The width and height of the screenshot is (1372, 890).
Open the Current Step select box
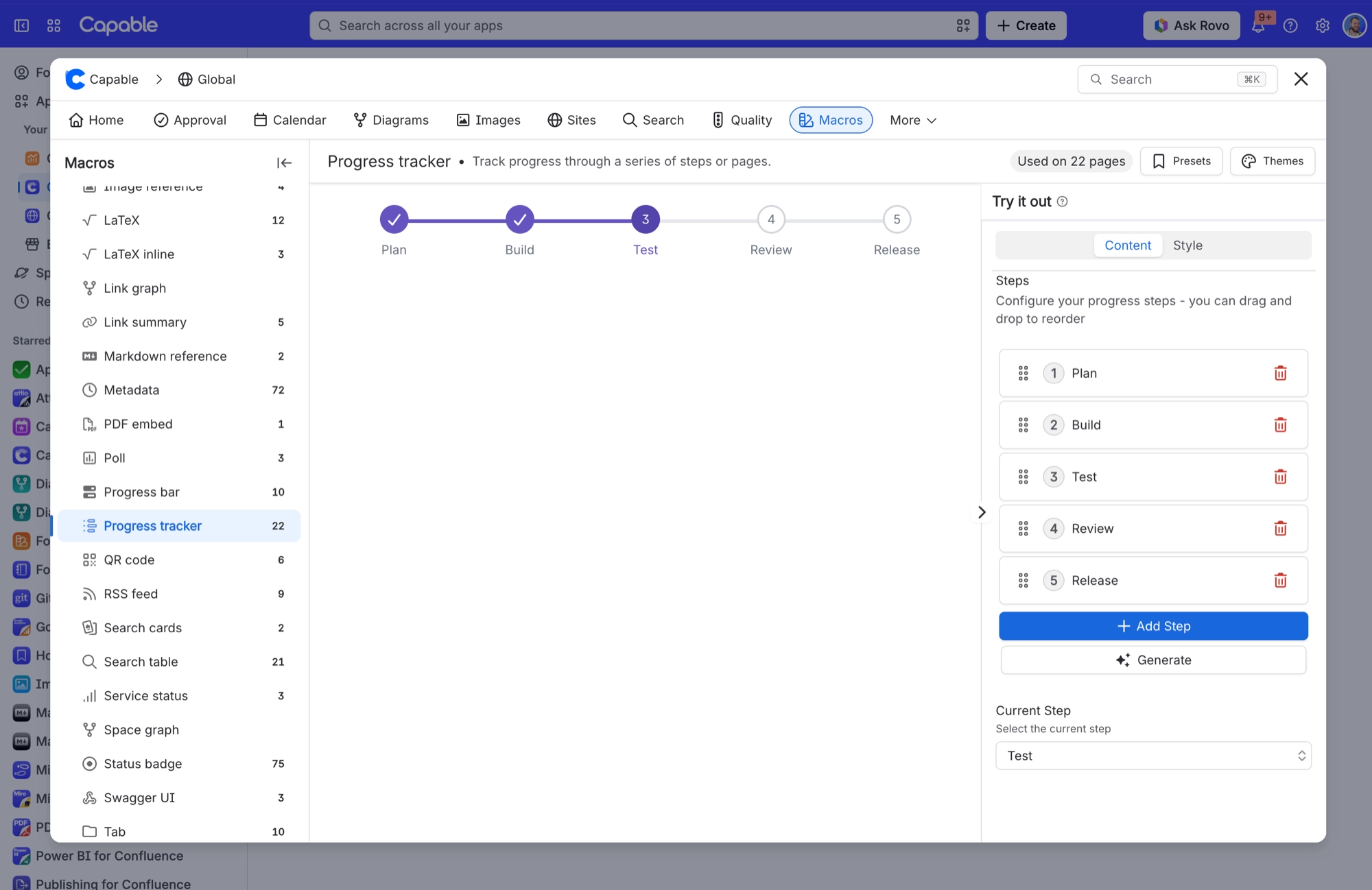coord(1153,756)
